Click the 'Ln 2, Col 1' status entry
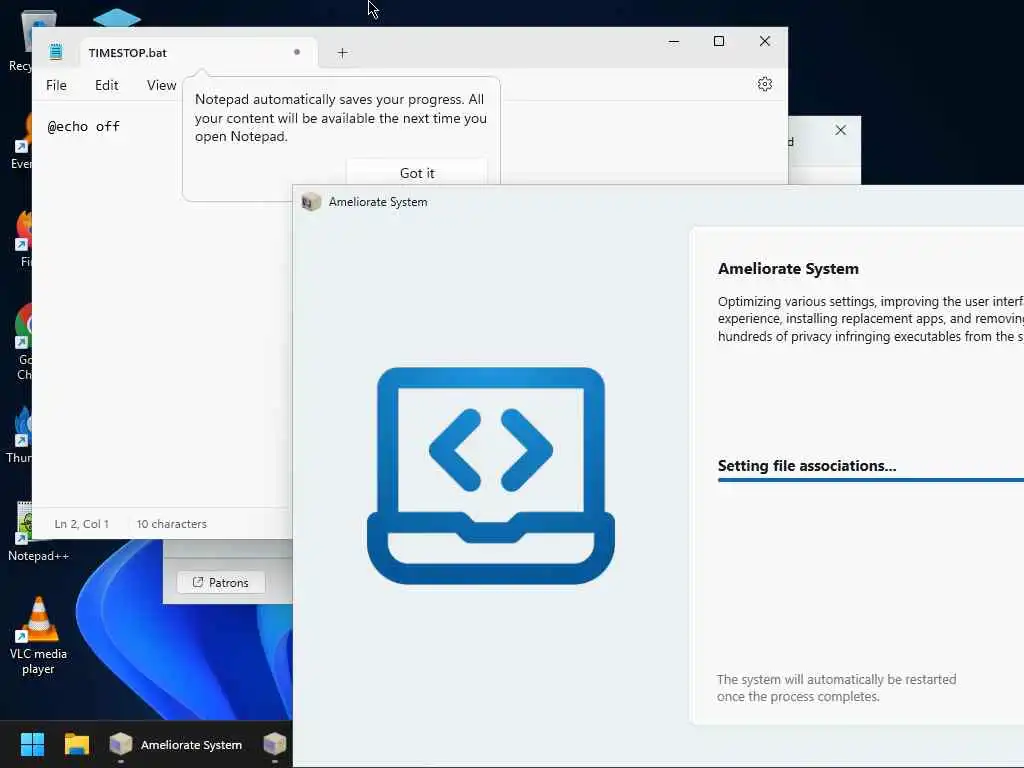Image resolution: width=1024 pixels, height=768 pixels. pyautogui.click(x=82, y=524)
